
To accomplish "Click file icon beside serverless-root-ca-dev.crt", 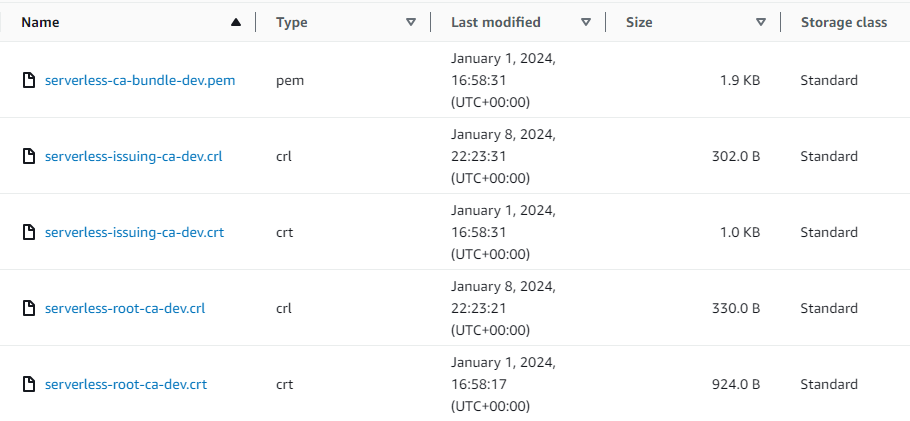I will [x=29, y=384].
